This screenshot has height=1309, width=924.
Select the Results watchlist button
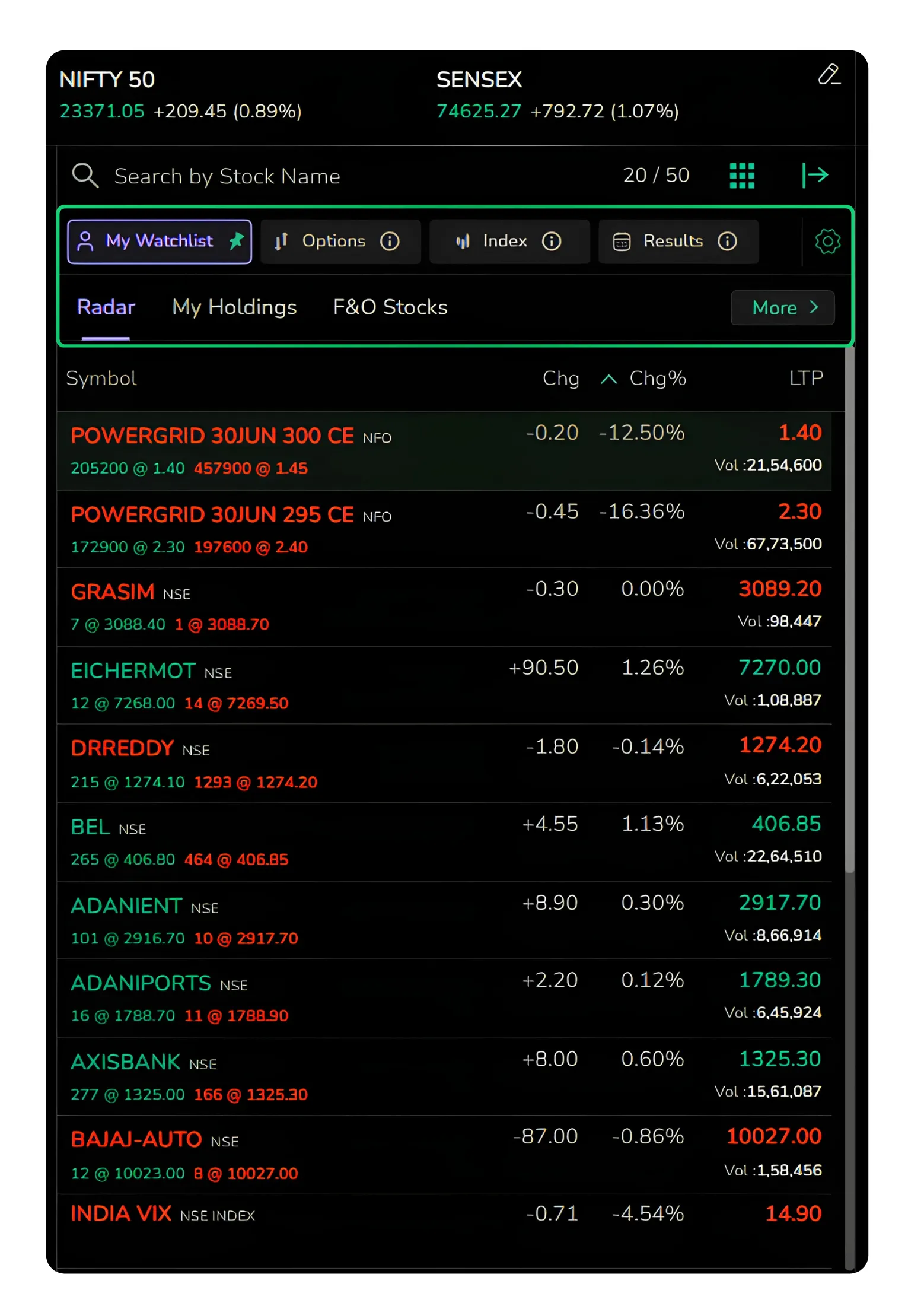(x=678, y=242)
